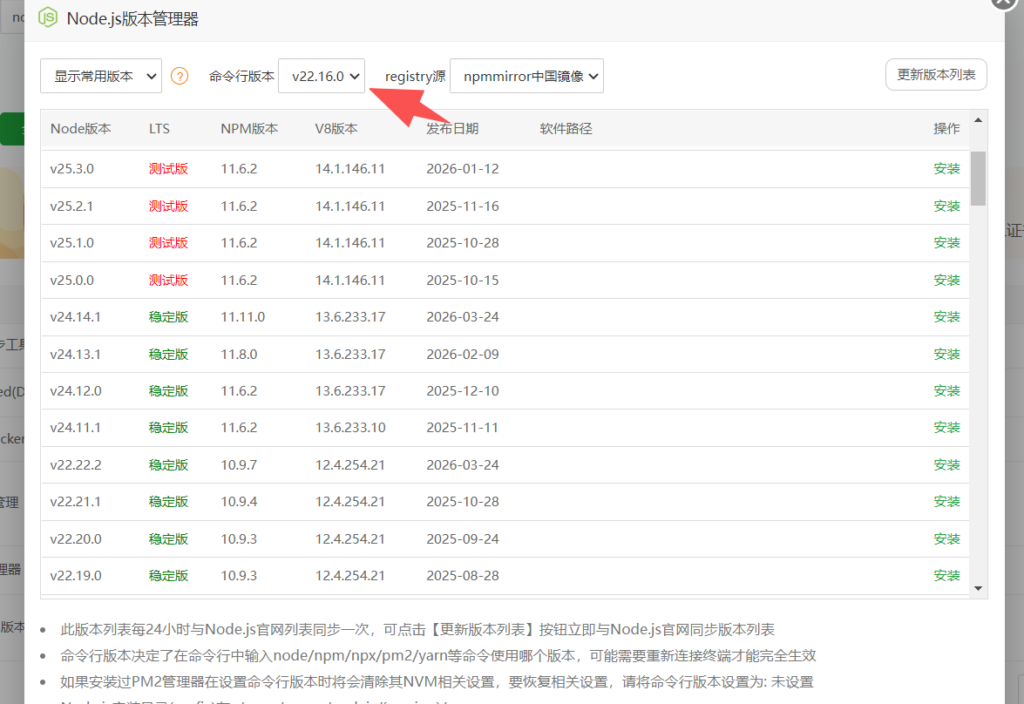Install Node version v22.22.2

point(946,464)
